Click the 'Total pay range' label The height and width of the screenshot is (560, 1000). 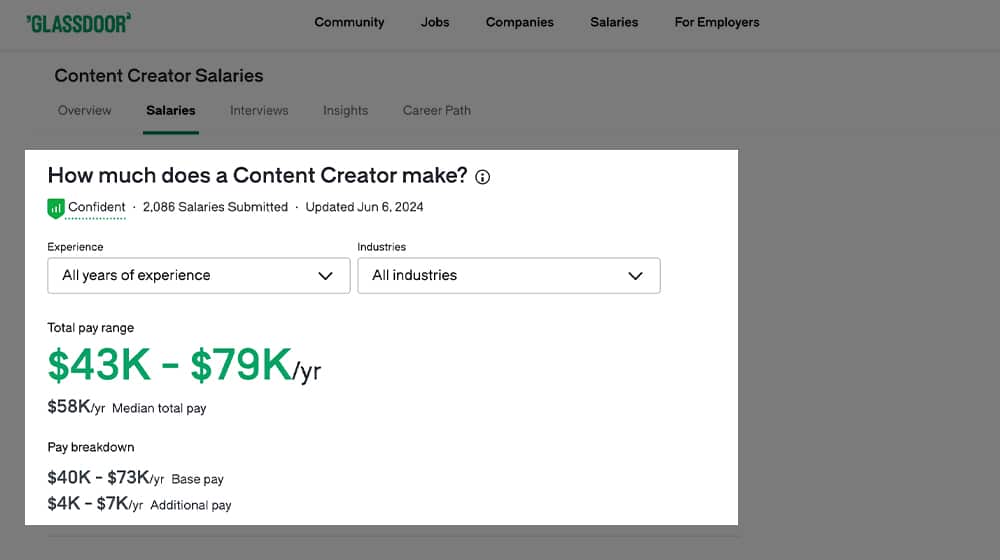tap(91, 328)
